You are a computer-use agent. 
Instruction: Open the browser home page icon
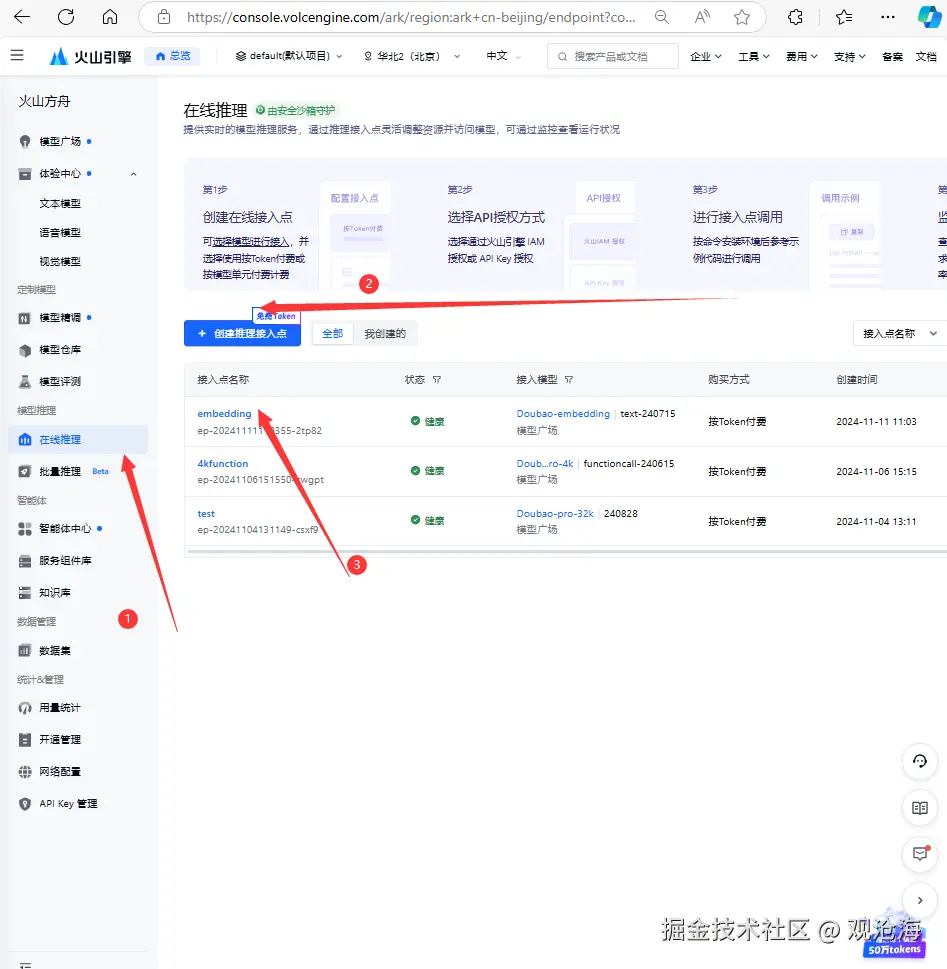click(x=110, y=17)
